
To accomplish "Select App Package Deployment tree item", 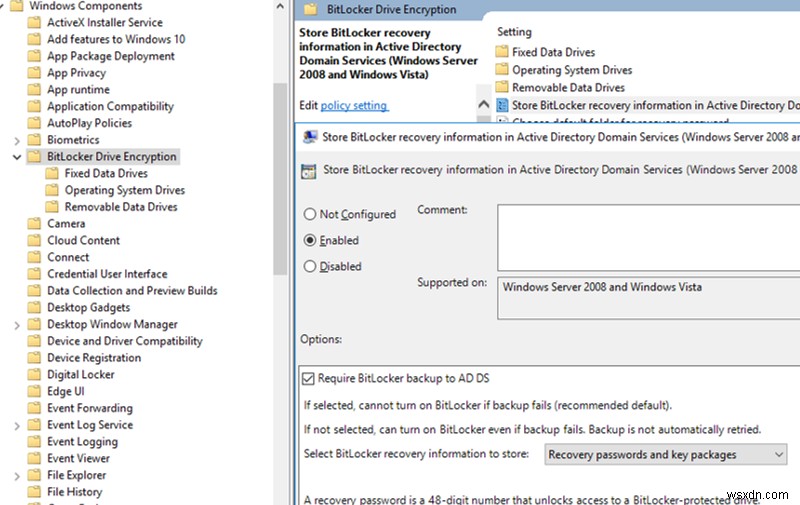I will pos(111,56).
